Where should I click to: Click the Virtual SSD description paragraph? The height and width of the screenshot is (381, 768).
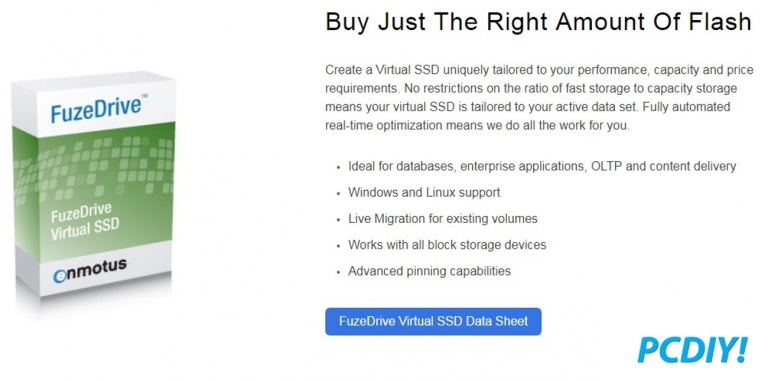[x=539, y=97]
